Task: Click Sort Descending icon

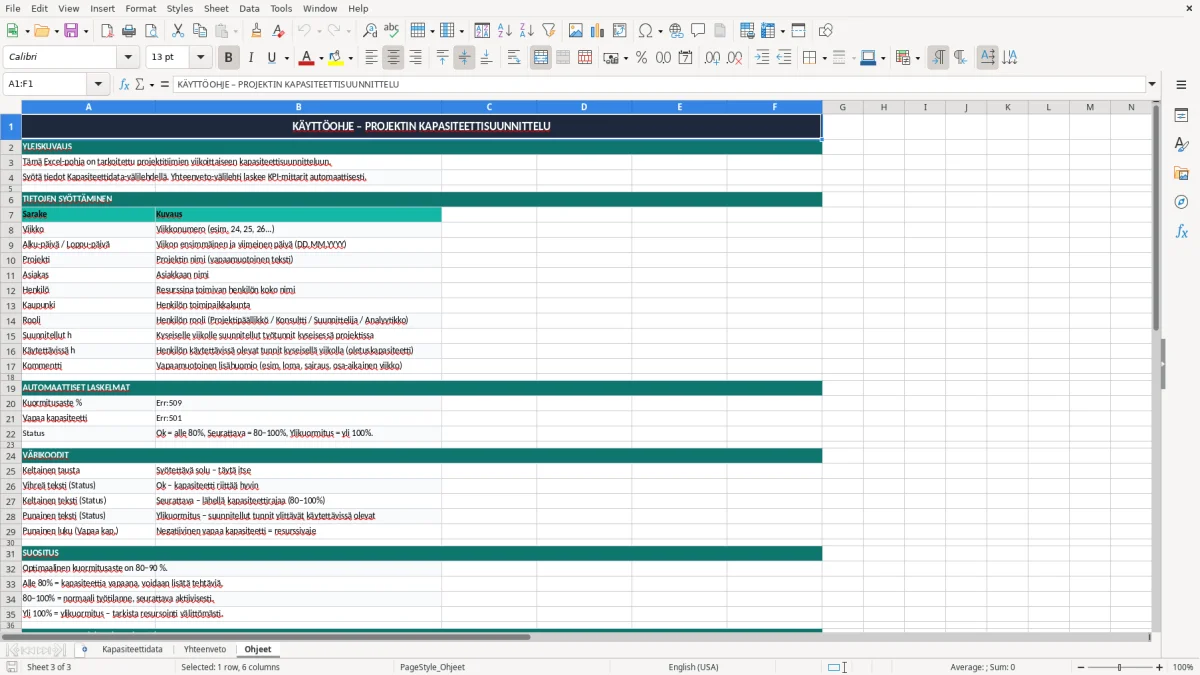Action: pyautogui.click(x=527, y=31)
